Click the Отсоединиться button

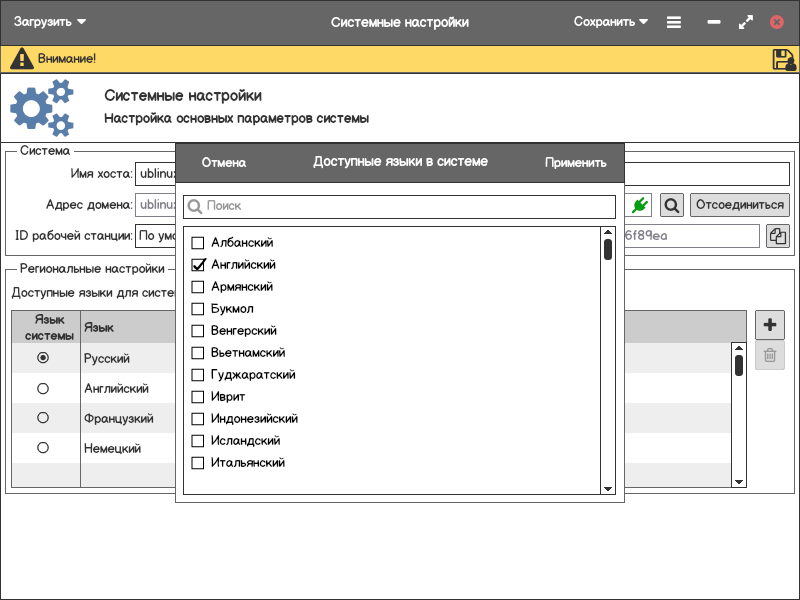coord(739,205)
